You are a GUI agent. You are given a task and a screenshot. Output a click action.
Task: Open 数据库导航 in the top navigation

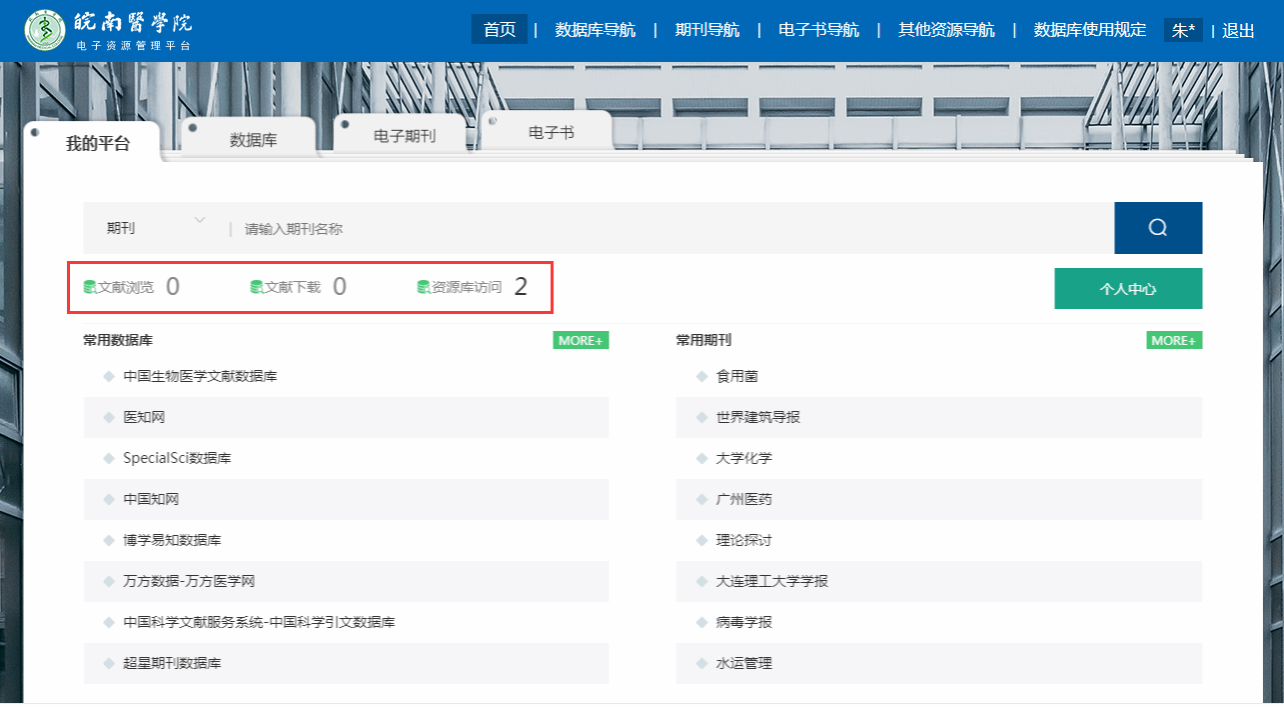point(595,30)
